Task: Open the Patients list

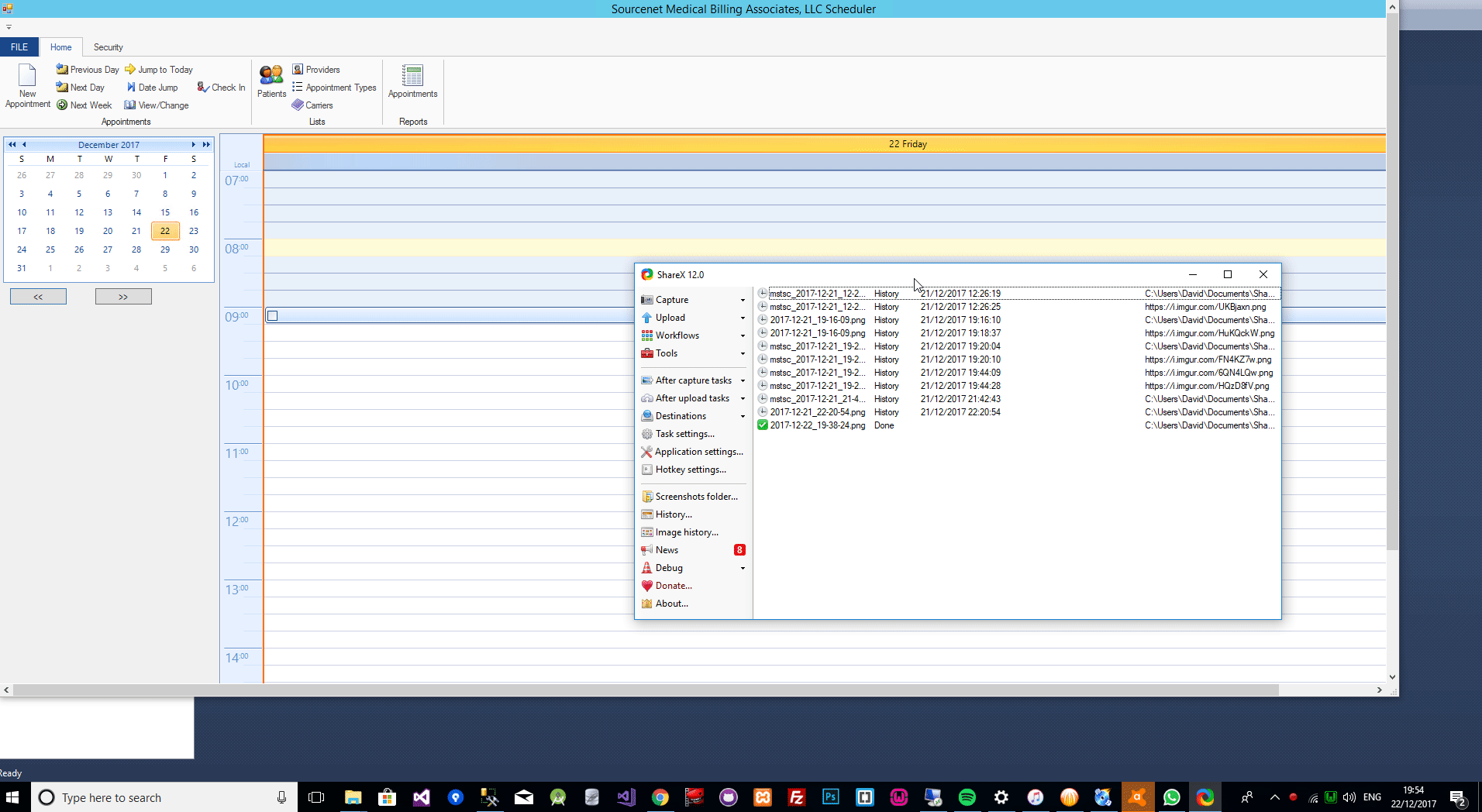Action: tap(271, 81)
